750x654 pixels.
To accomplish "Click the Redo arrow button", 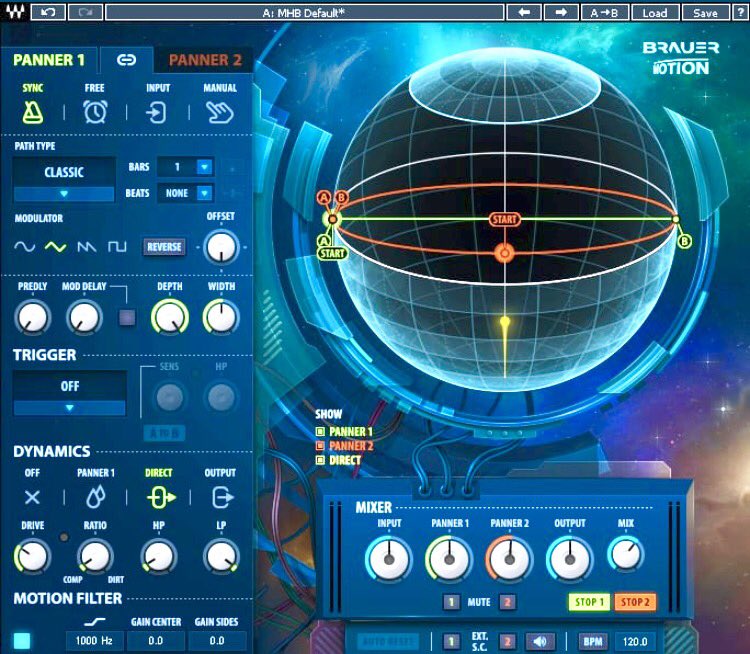I will 85,12.
